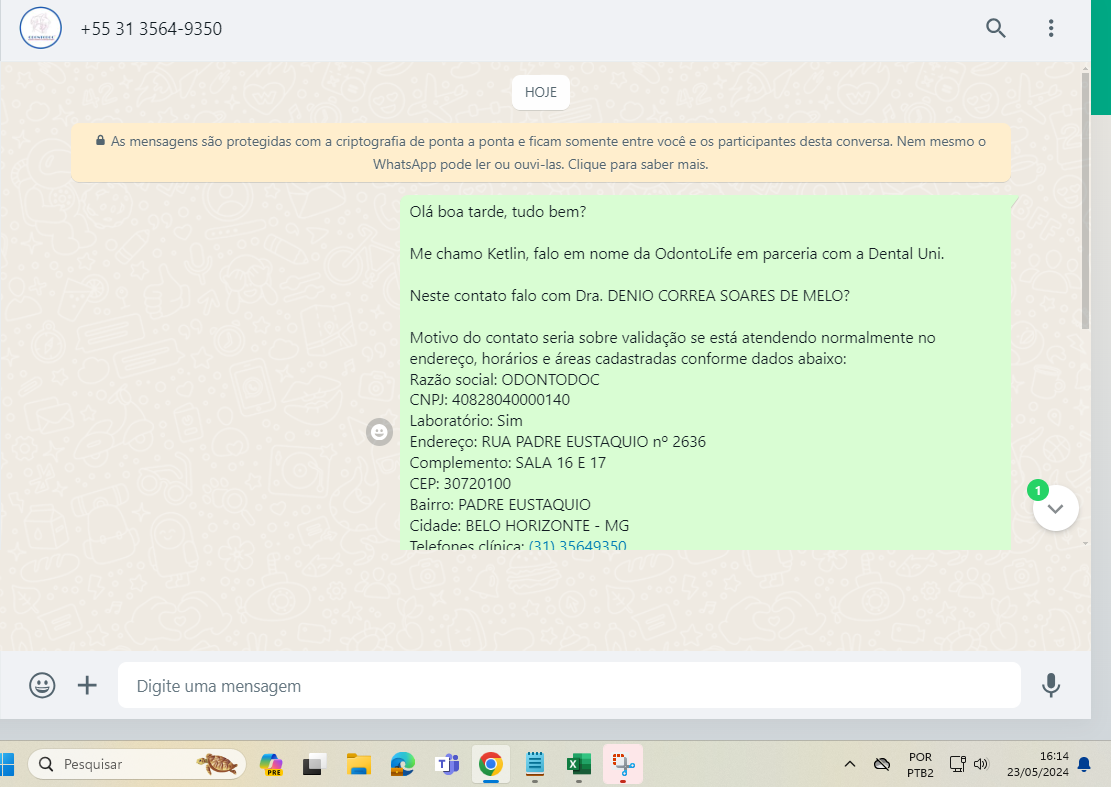Open the volume control

click(x=981, y=764)
